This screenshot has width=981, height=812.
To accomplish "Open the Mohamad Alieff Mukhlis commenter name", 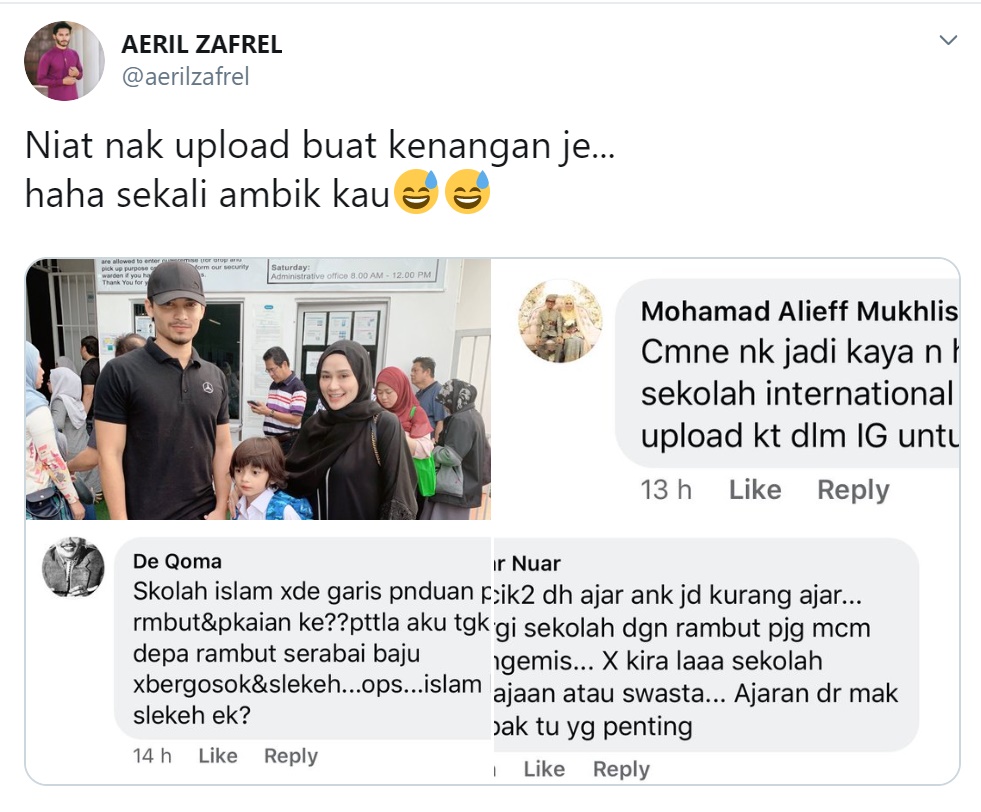I will [x=799, y=311].
